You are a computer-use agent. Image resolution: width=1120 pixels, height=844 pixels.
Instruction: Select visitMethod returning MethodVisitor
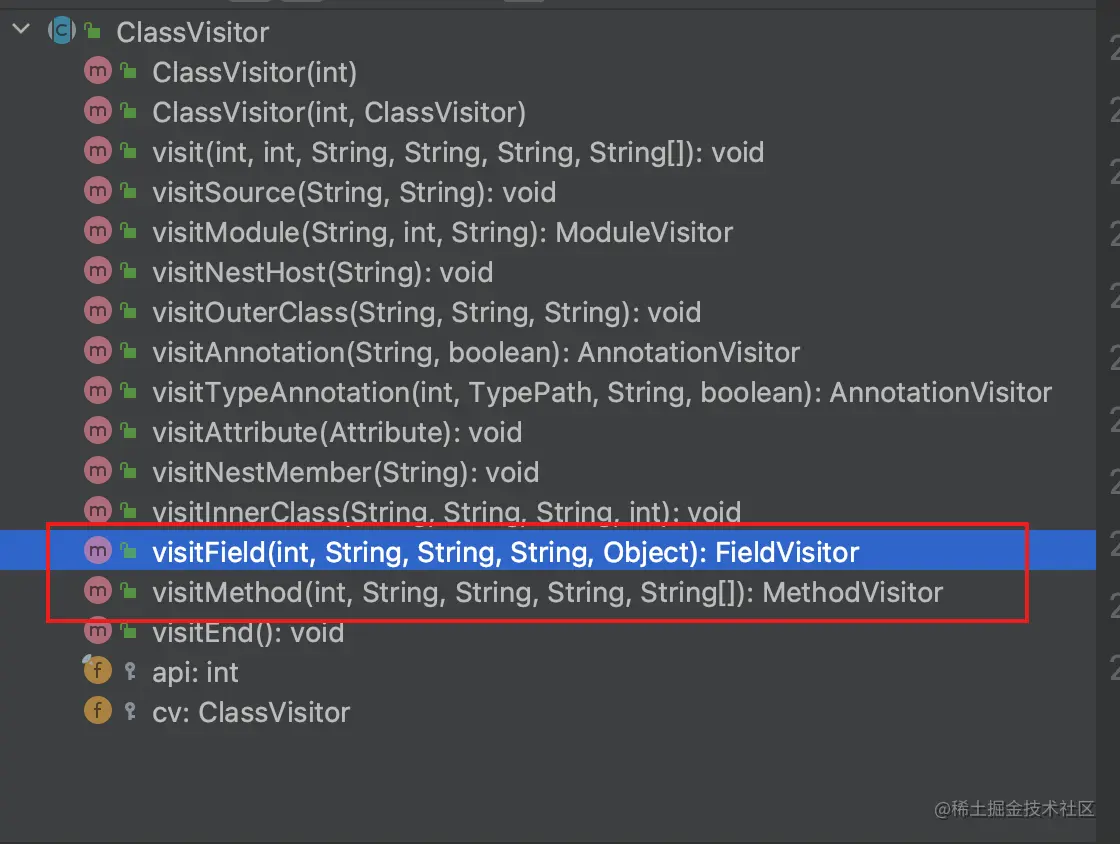click(547, 592)
